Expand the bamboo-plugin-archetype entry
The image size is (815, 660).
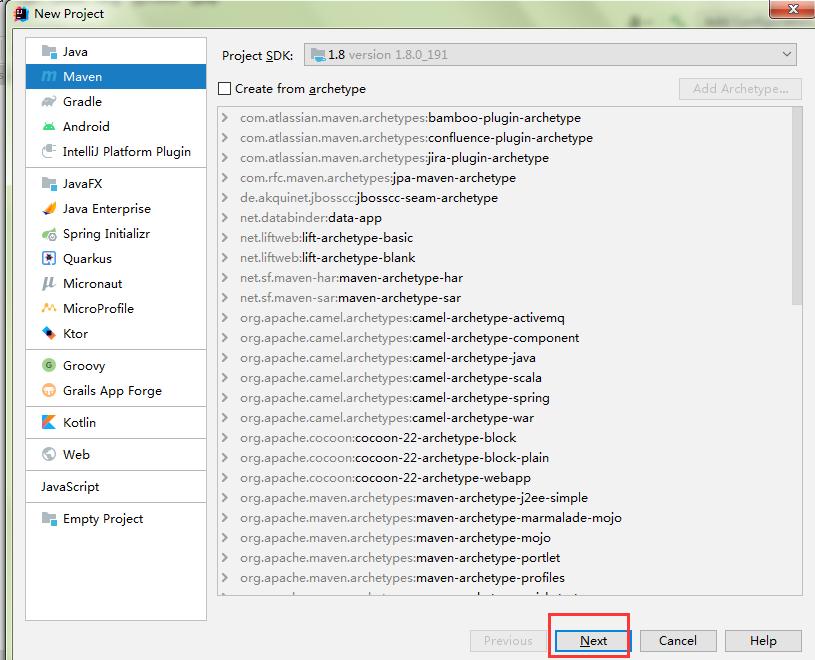226,118
